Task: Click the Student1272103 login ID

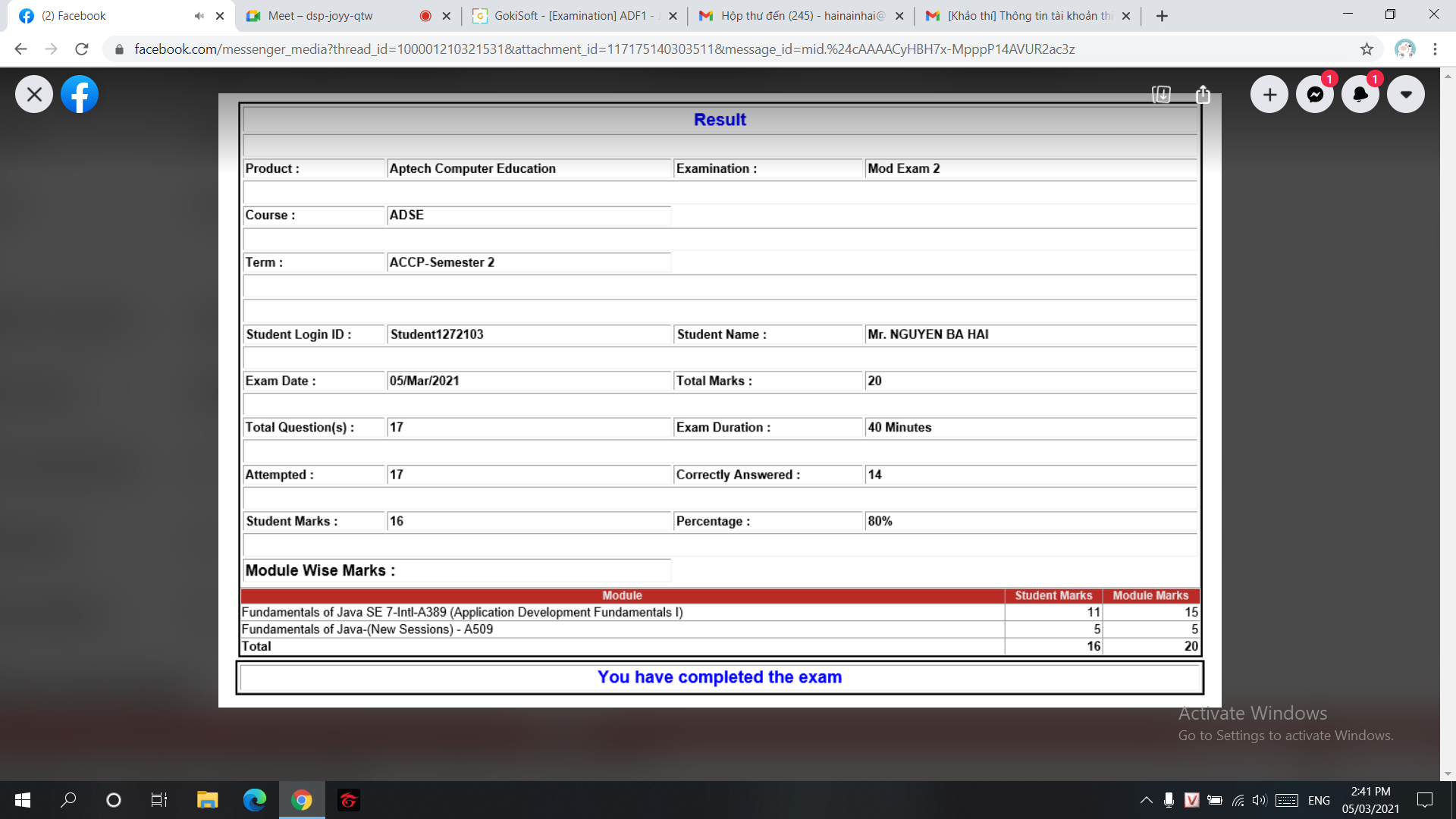Action: (436, 334)
